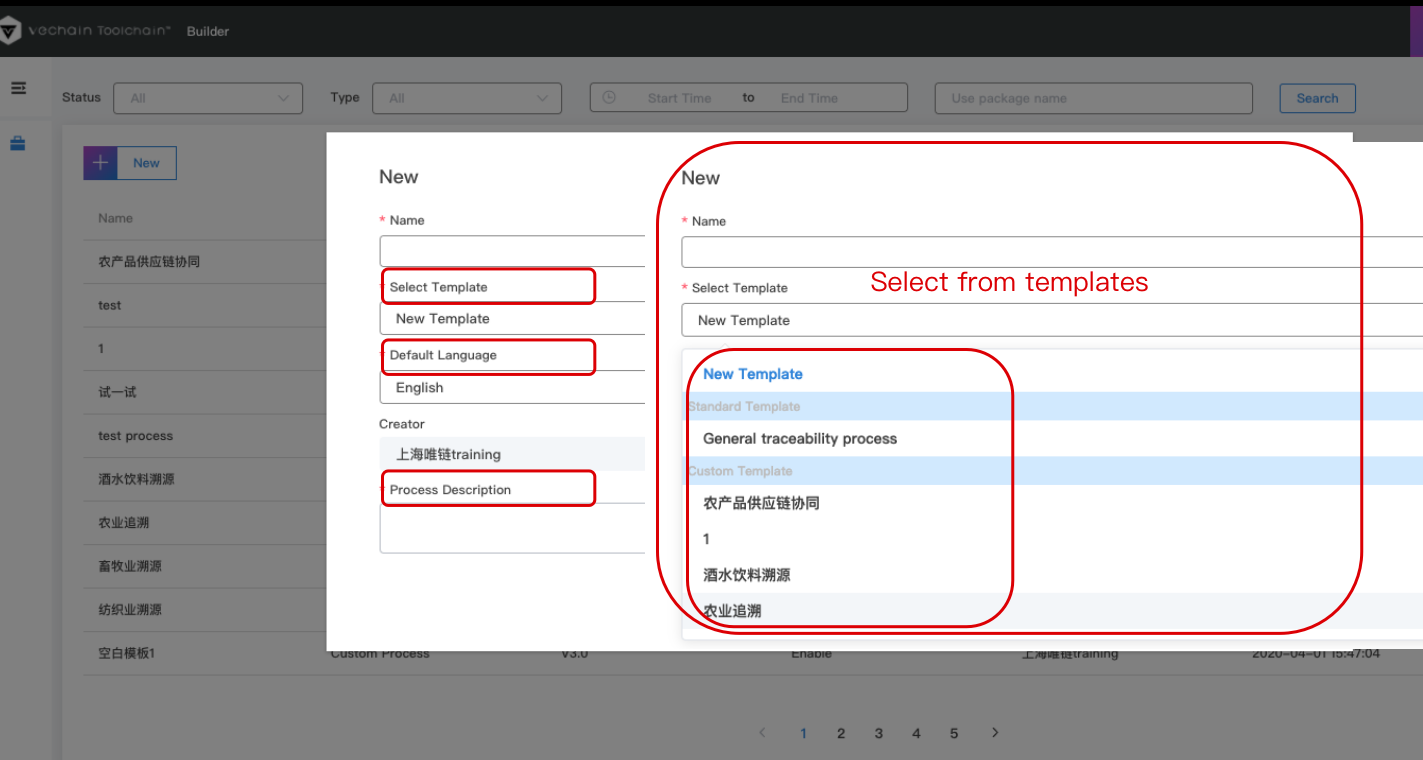
Task: Click the Name input in left dialog
Action: (512, 251)
